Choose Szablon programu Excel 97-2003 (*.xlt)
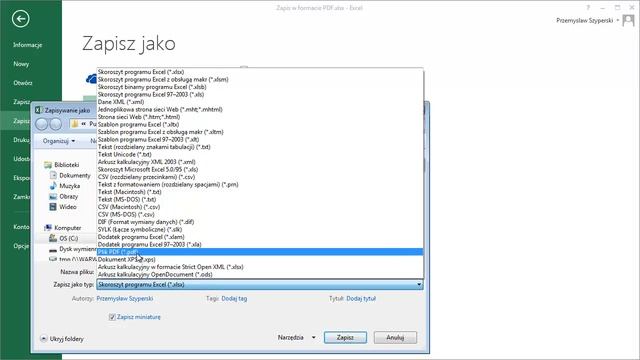 pyautogui.click(x=260, y=139)
